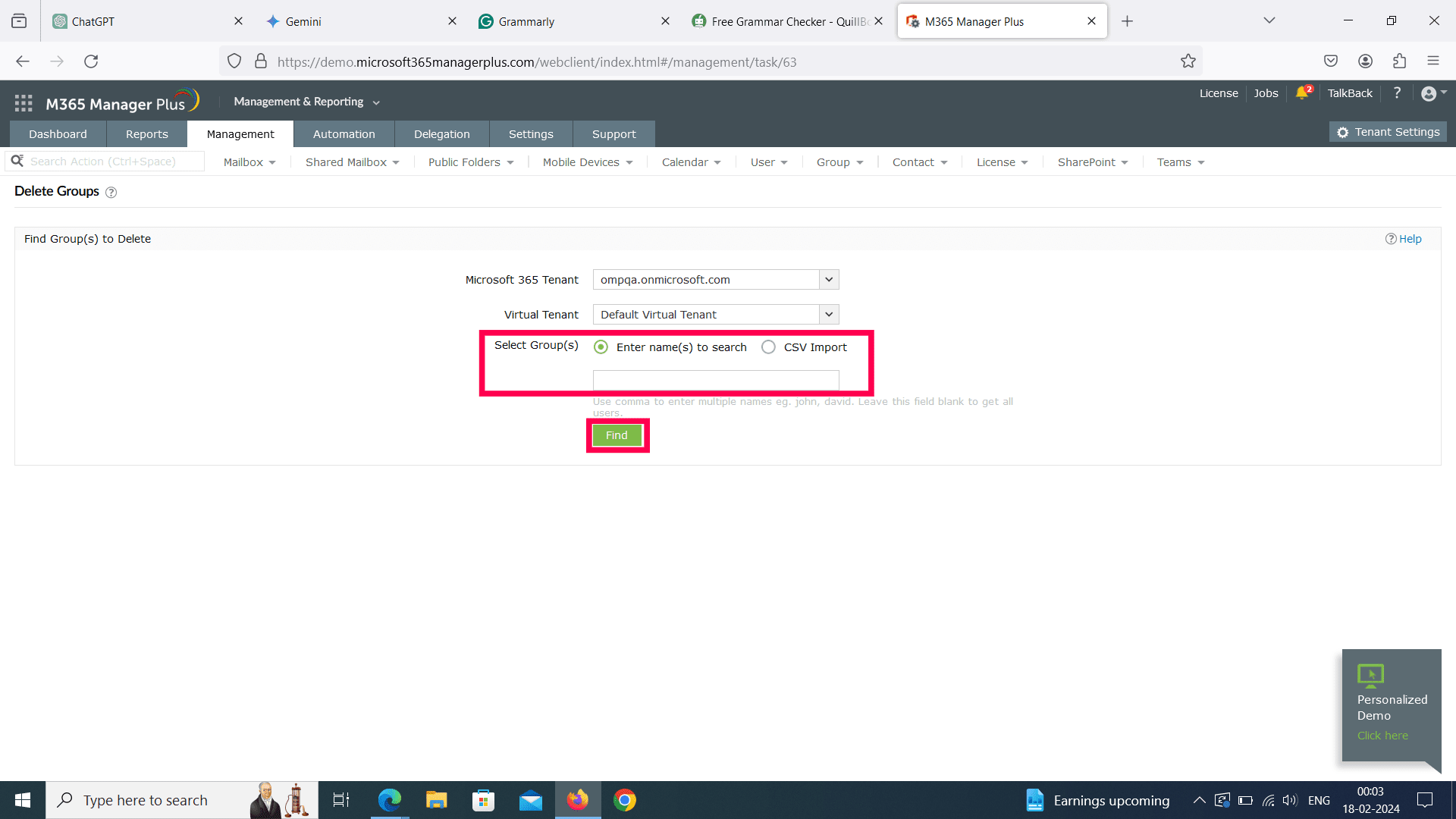Open the Virtual Tenant dropdown
This screenshot has height=819, width=1456.
tap(828, 314)
